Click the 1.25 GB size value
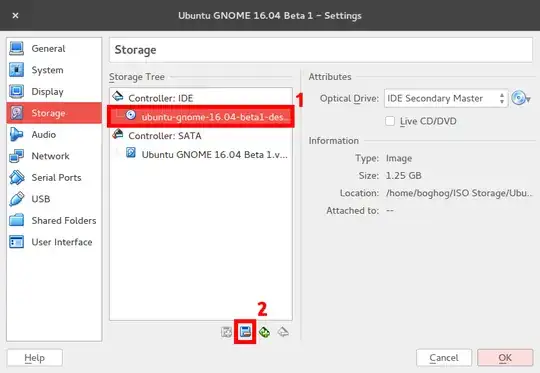Viewport: 540px width, 373px height. pos(404,176)
